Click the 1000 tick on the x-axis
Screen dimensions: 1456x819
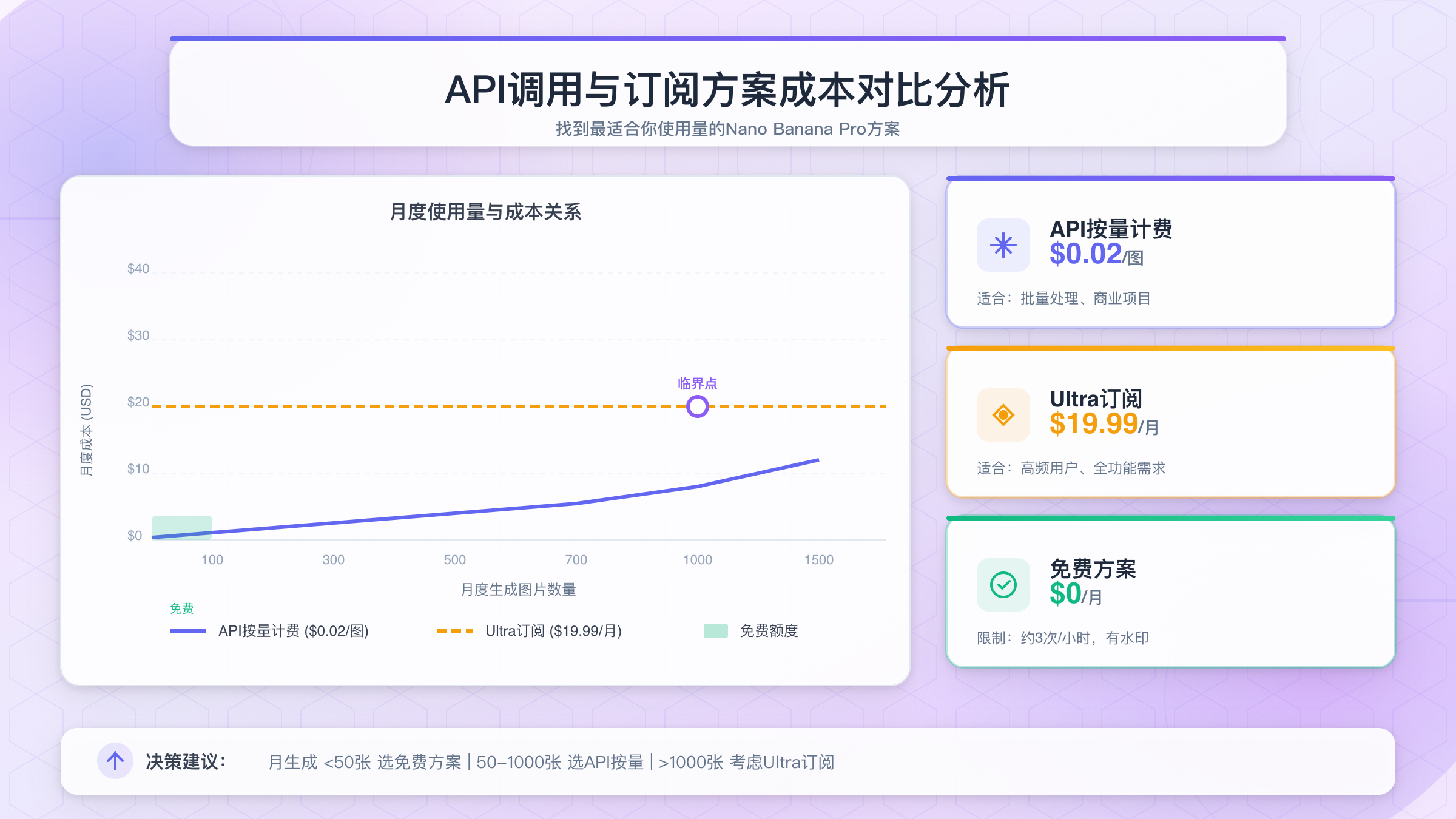pyautogui.click(x=697, y=559)
